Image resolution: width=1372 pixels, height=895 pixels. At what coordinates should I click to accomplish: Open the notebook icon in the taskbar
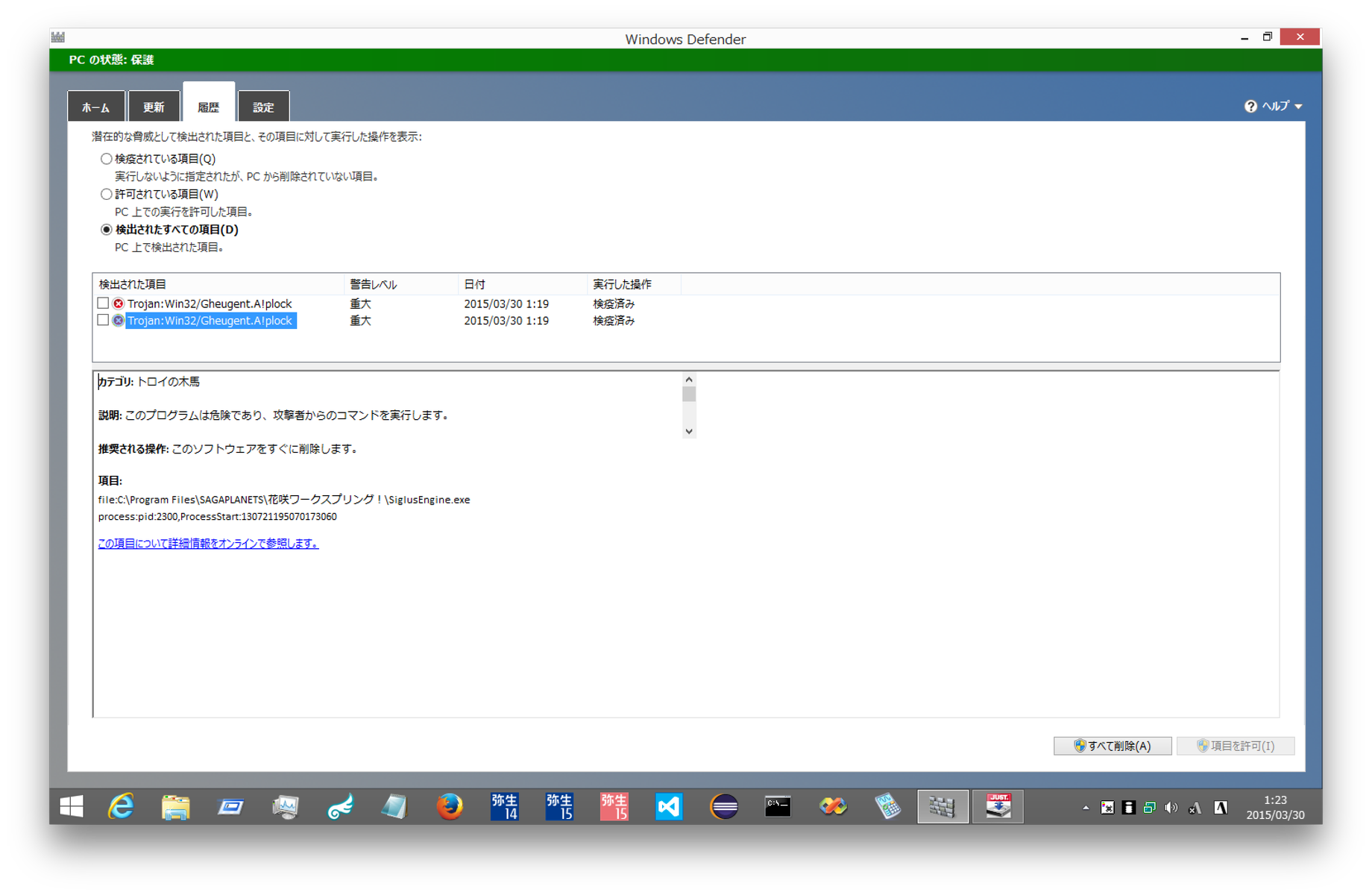click(x=394, y=806)
